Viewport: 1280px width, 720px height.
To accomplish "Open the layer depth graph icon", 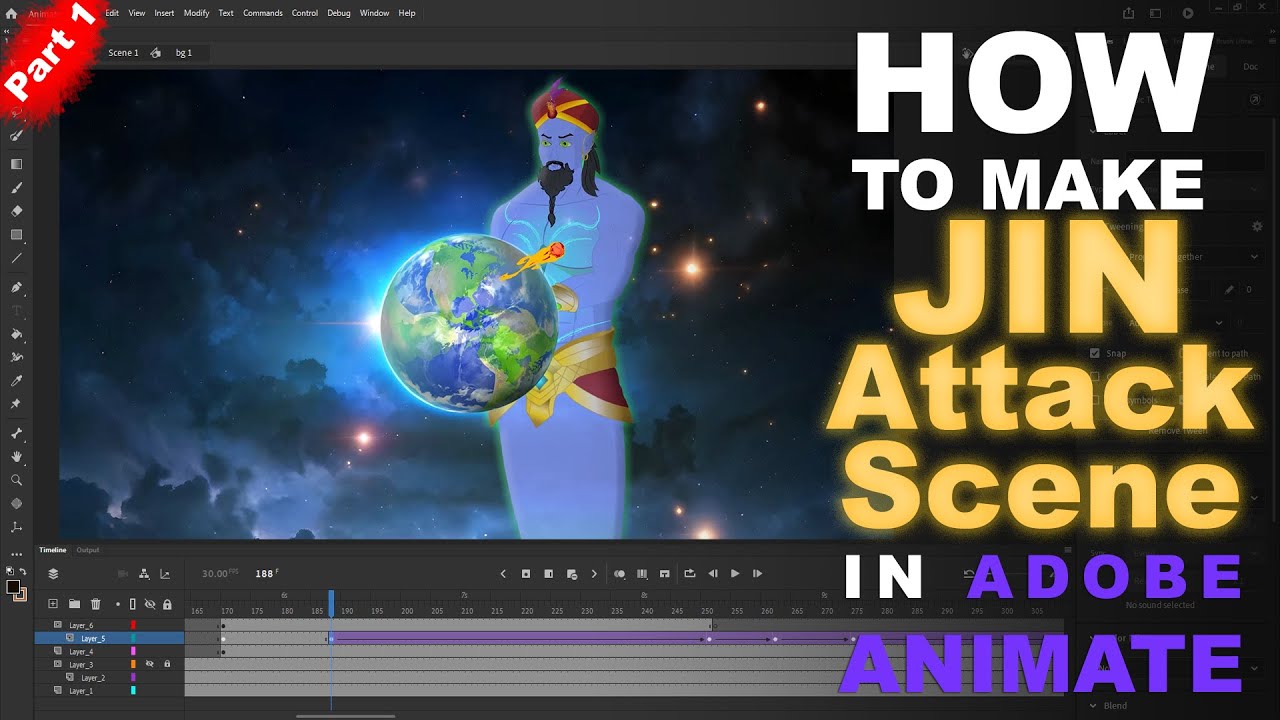I will coord(165,574).
